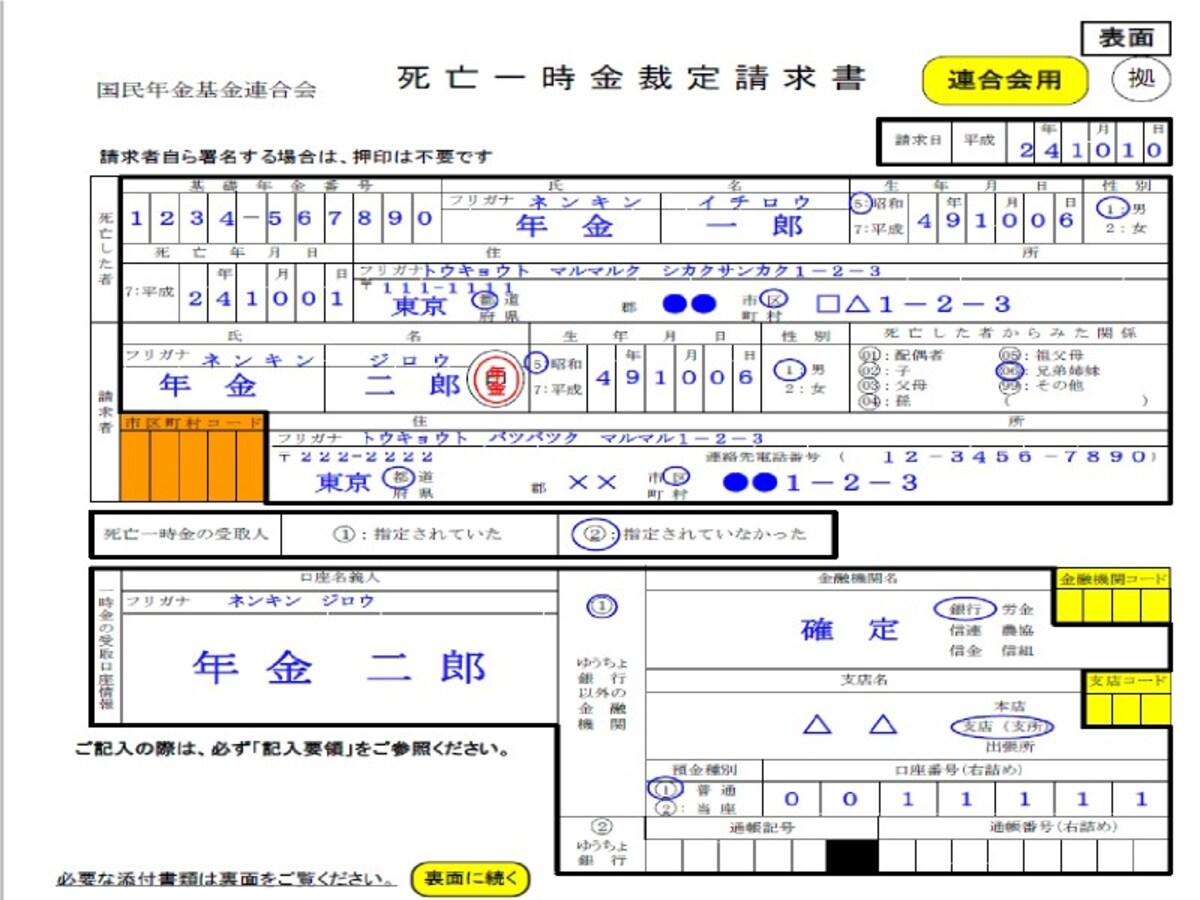
Task: Click the 口座名義人 header
Action: [x=340, y=578]
